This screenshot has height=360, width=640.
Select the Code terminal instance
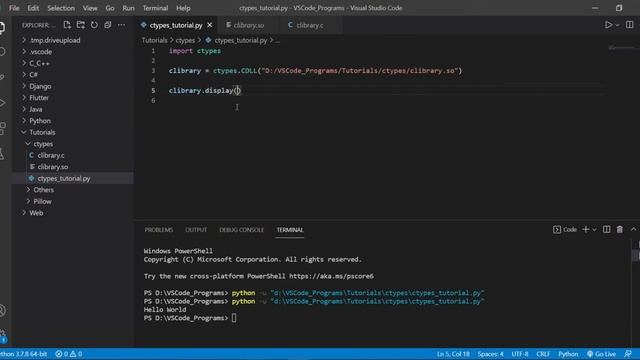pyautogui.click(x=565, y=230)
